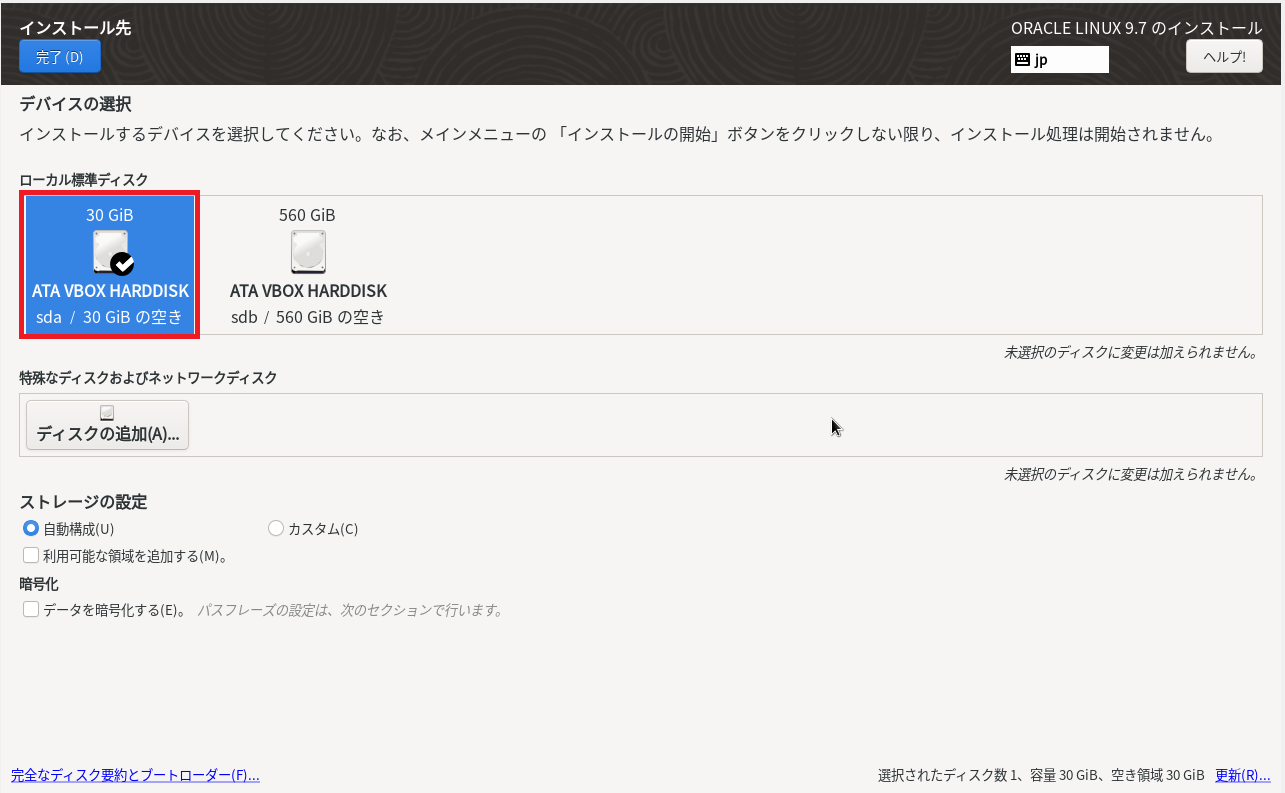This screenshot has height=793, width=1285.
Task: Select the カスタム(C) radio button
Action: [276, 528]
